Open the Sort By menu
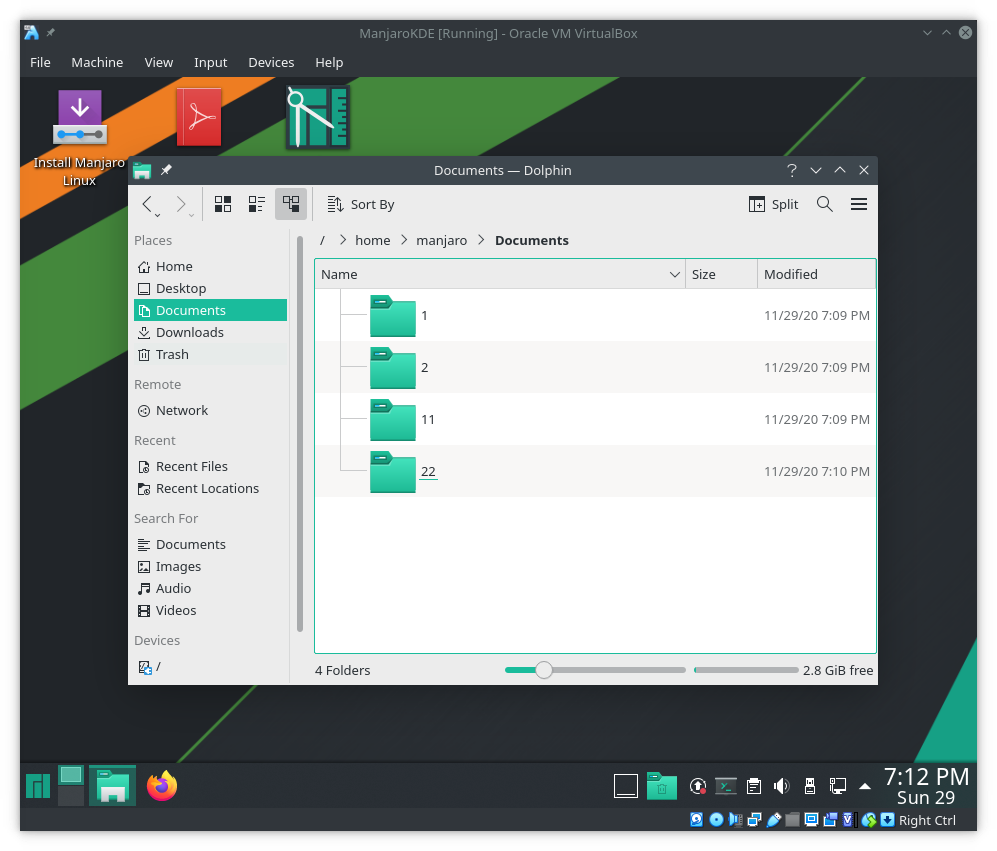This screenshot has height=851, width=997. [361, 204]
